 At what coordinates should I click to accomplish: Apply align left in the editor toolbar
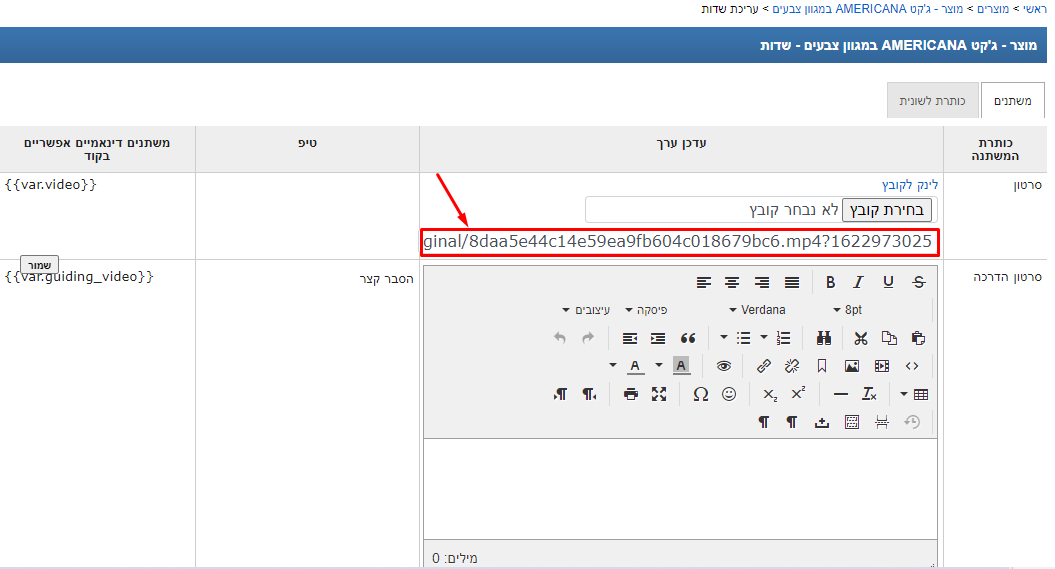[704, 282]
